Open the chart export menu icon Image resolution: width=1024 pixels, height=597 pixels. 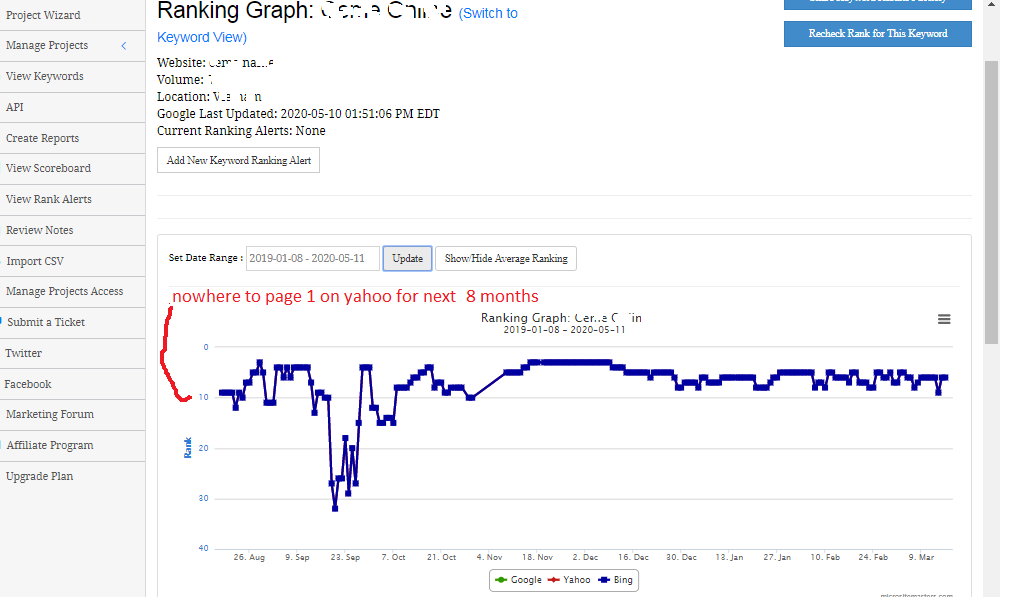944,319
